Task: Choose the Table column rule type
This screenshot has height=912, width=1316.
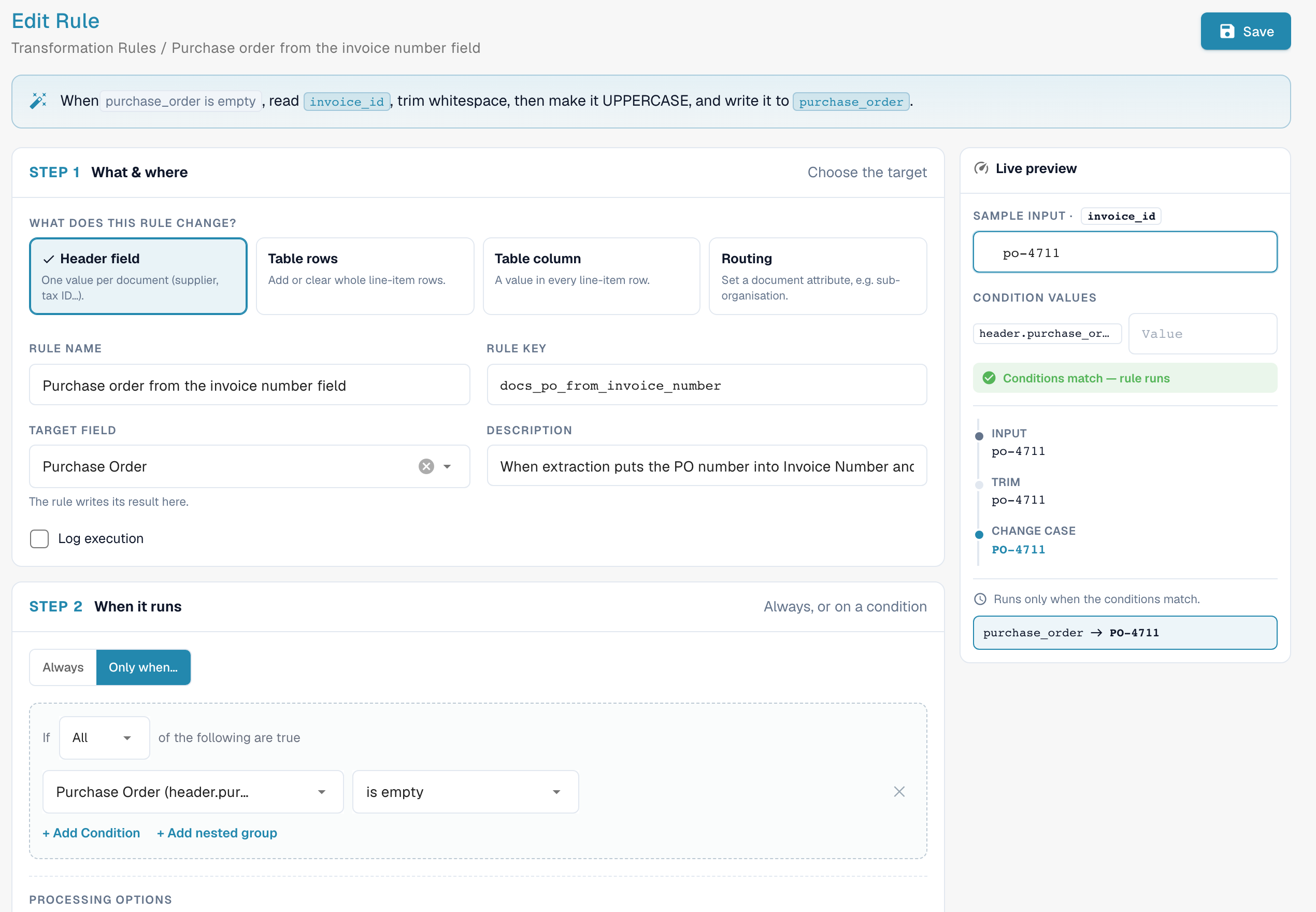Action: point(591,276)
